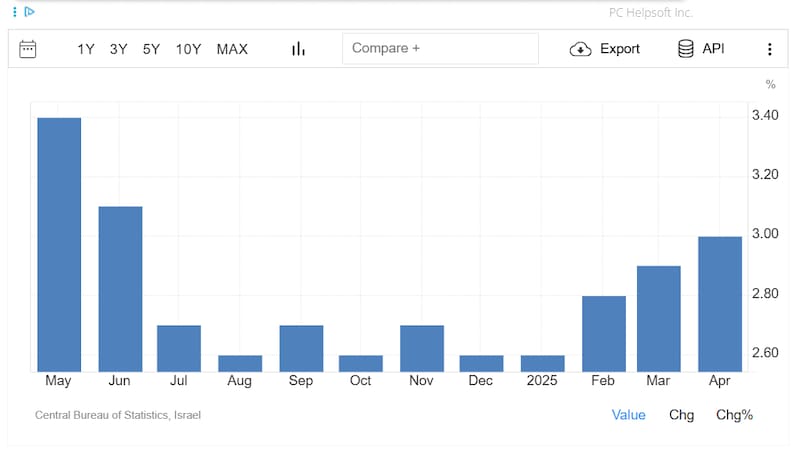Show the MAX time range

click(x=232, y=49)
